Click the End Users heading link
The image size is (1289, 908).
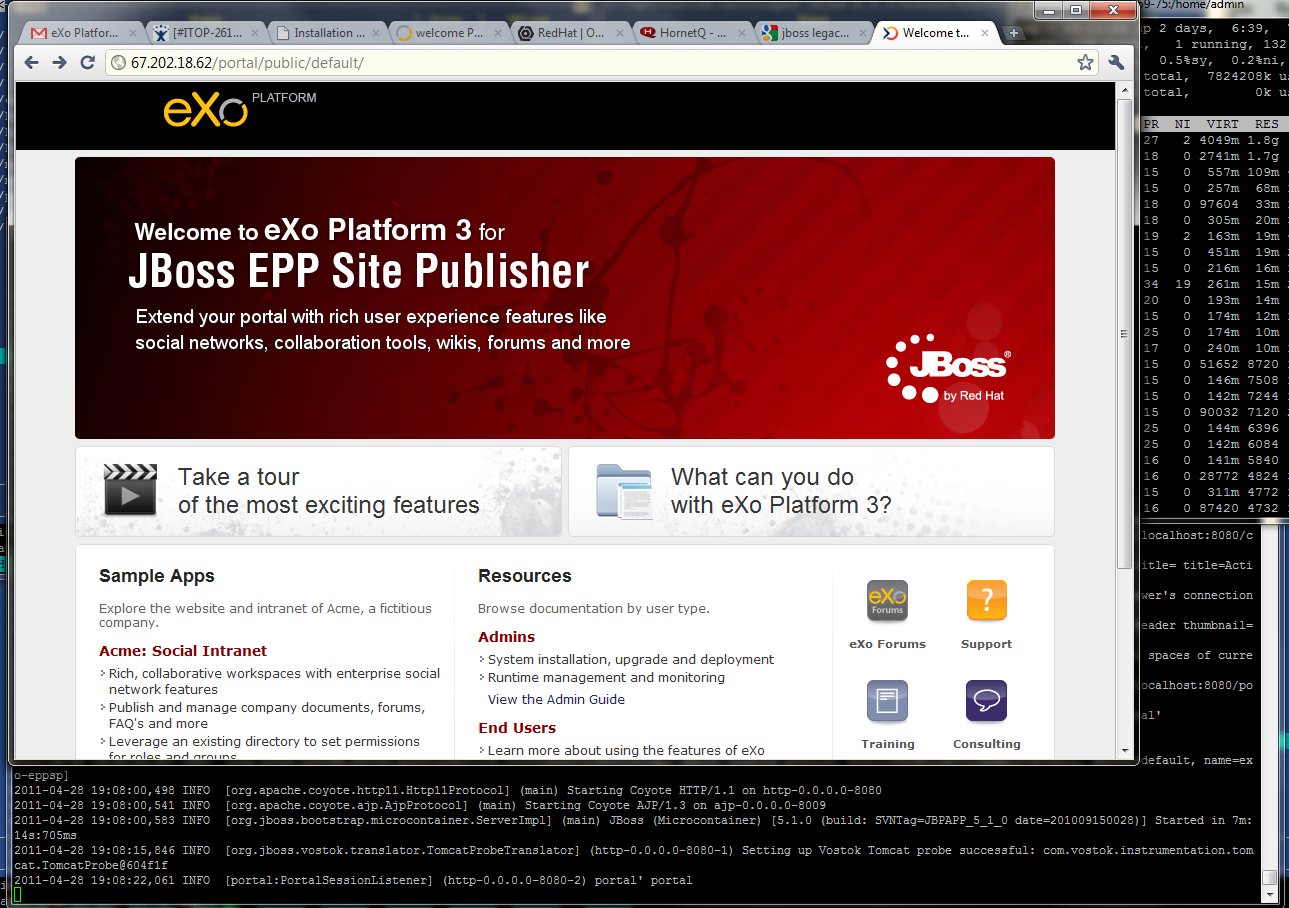(x=517, y=728)
